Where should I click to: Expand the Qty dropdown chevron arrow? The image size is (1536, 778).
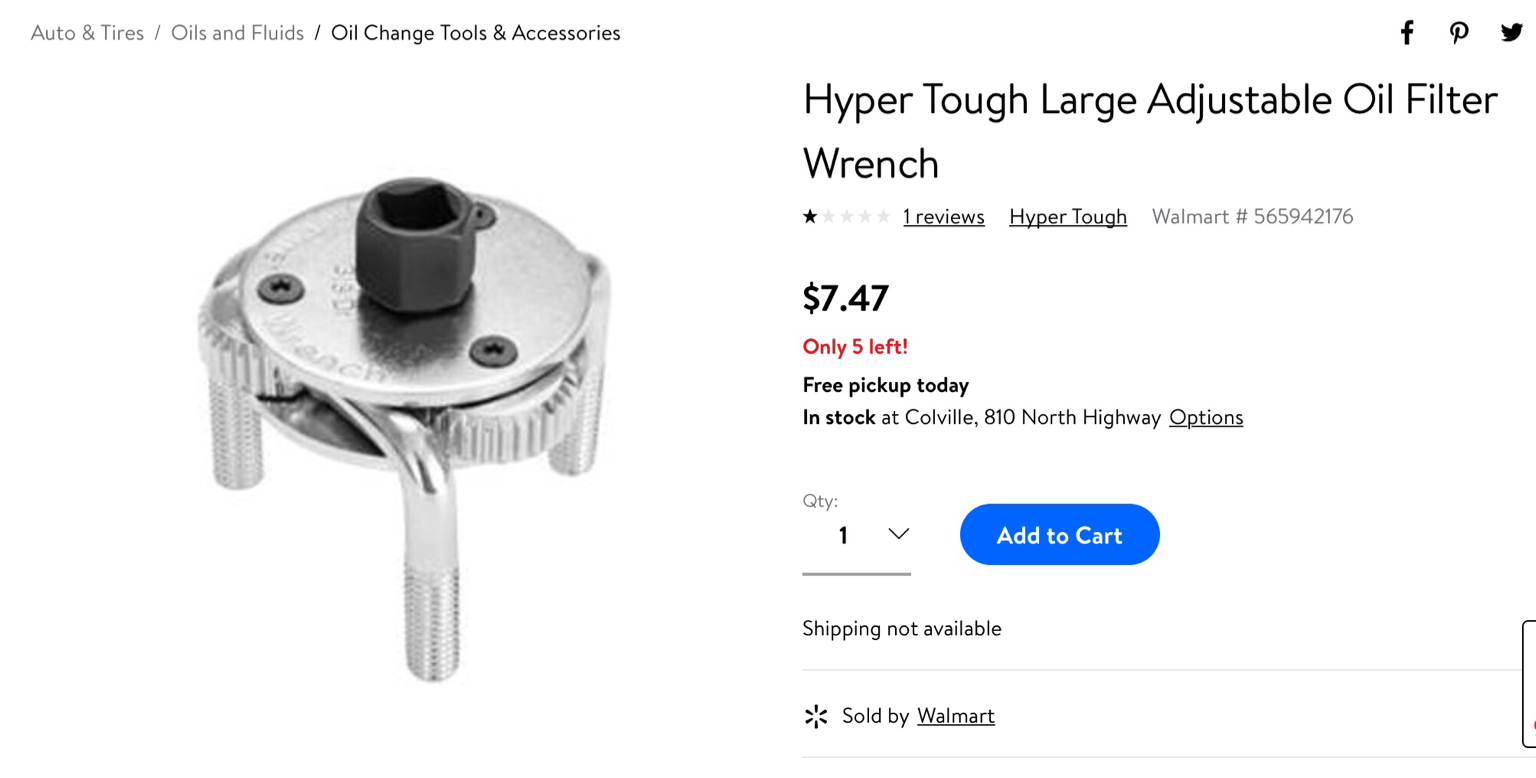tap(898, 534)
